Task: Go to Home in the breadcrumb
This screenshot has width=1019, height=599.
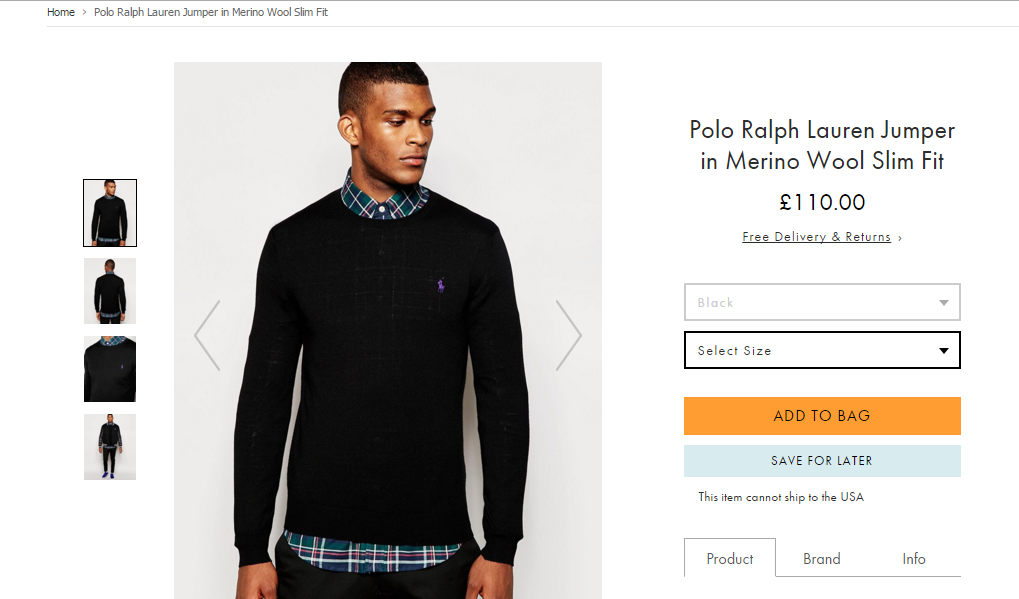Action: 61,13
